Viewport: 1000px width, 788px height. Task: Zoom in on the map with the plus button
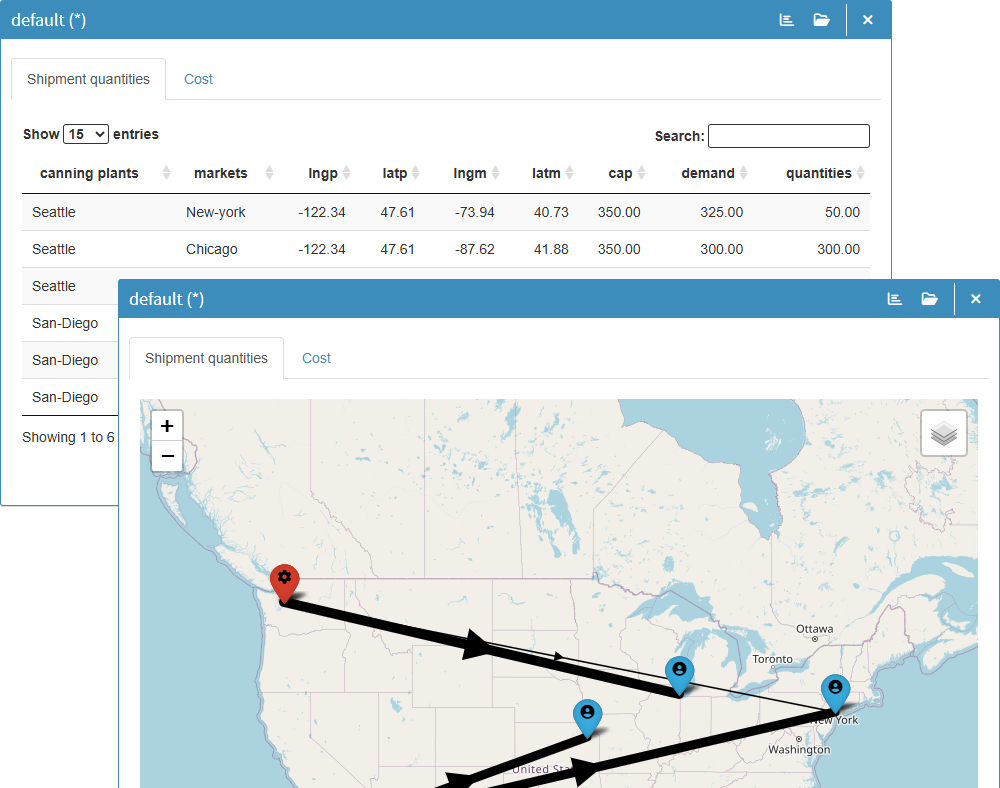167,425
